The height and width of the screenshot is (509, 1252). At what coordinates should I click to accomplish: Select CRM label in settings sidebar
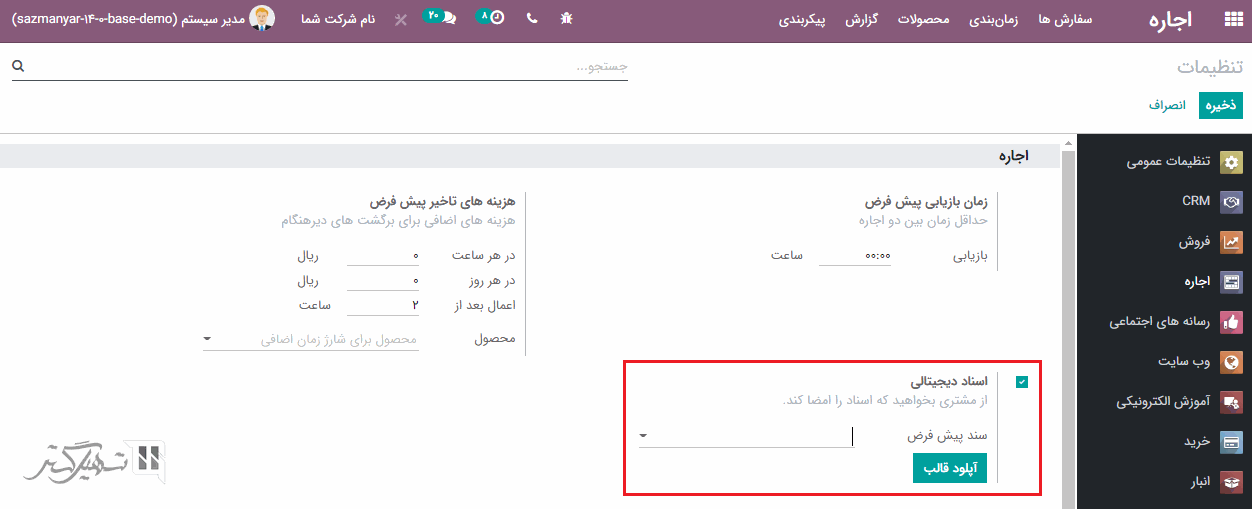1196,202
